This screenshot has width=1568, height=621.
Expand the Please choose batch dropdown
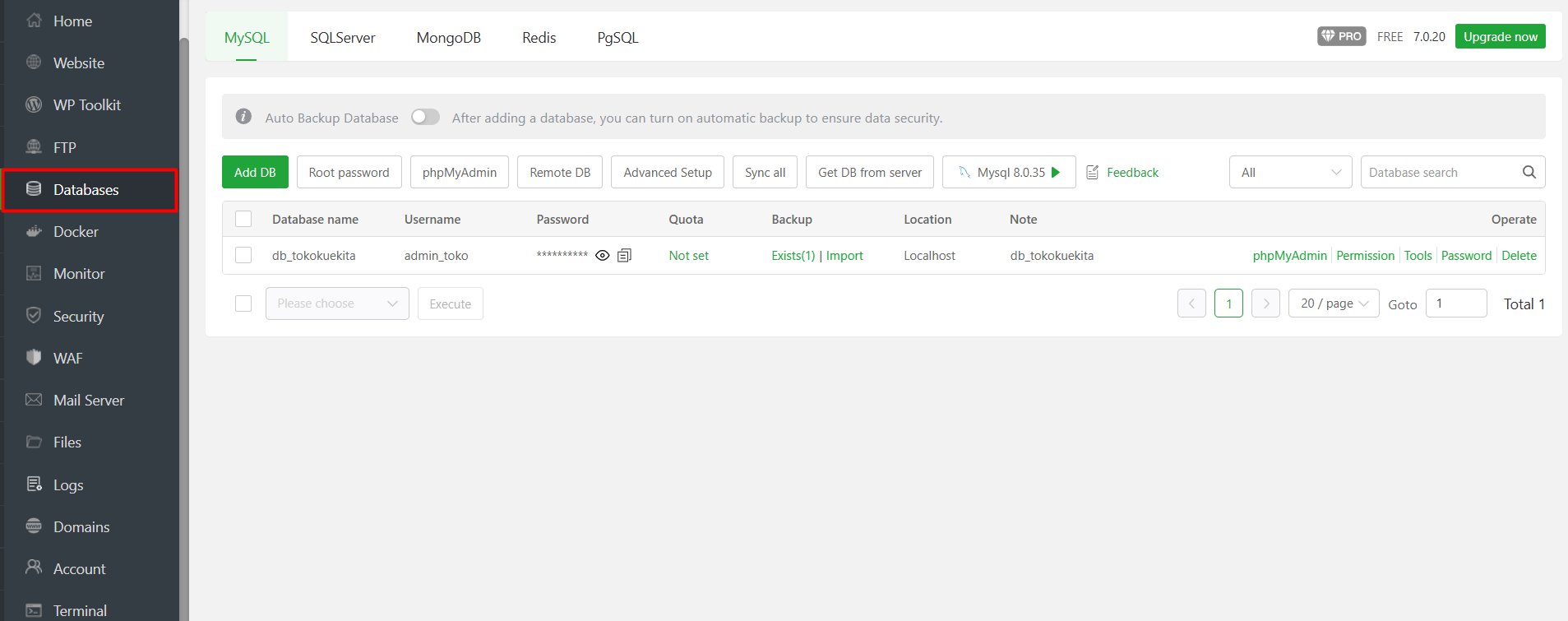click(337, 304)
